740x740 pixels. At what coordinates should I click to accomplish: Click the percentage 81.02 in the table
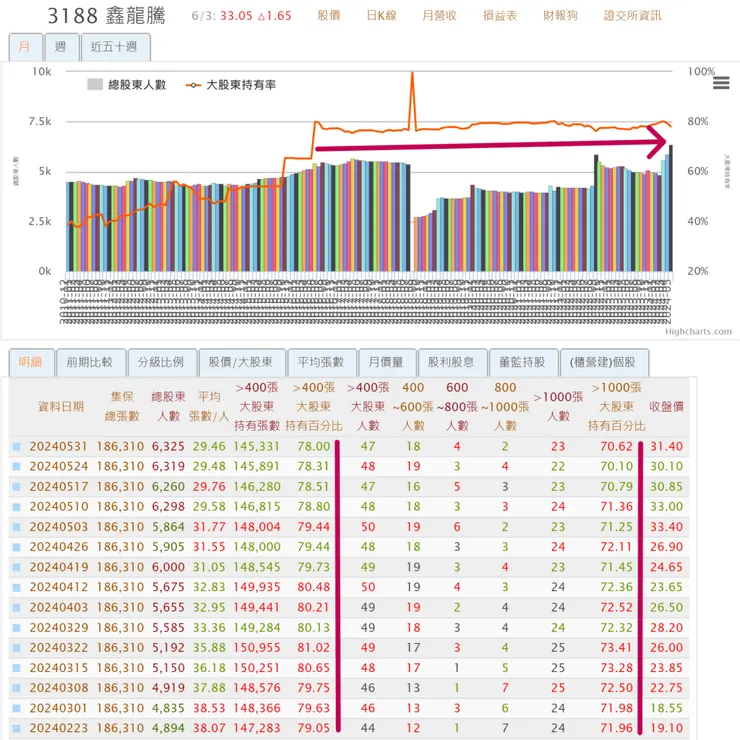[313, 648]
